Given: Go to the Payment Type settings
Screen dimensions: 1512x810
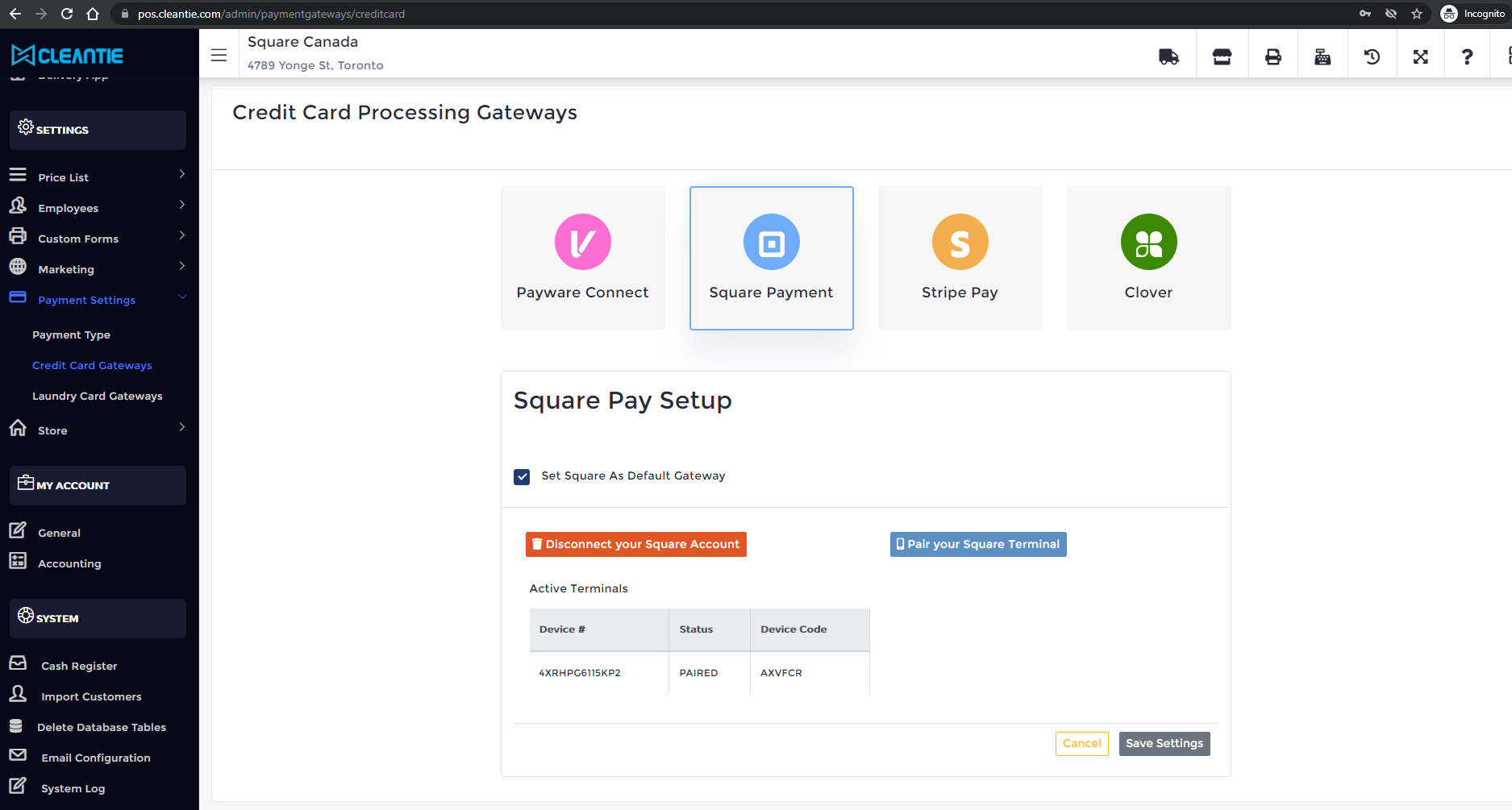Looking at the screenshot, I should (x=72, y=334).
